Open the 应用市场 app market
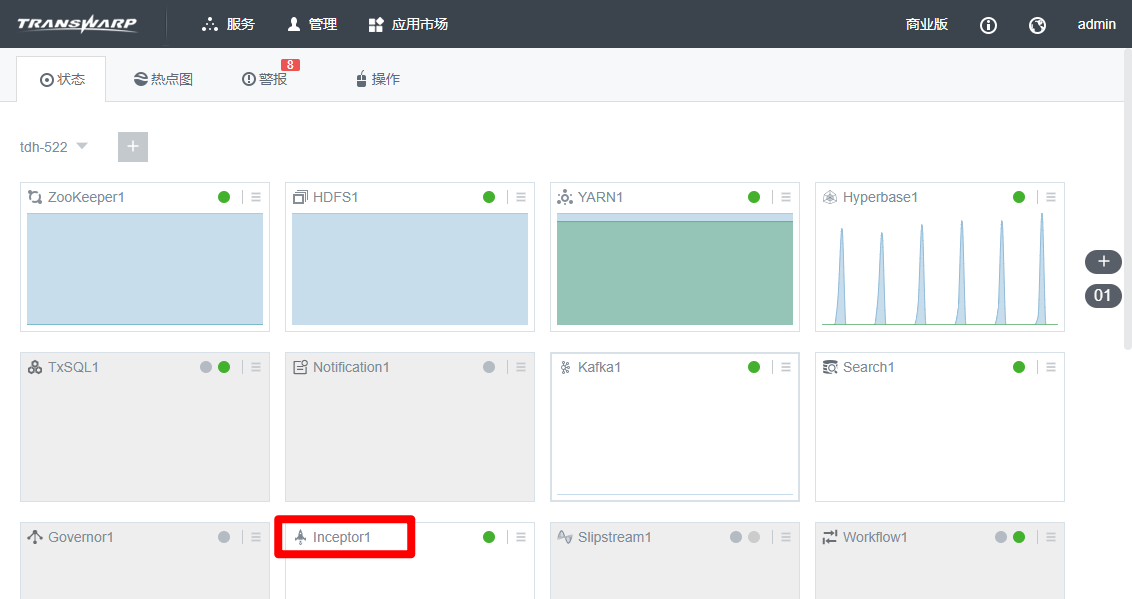The height and width of the screenshot is (599, 1132). click(408, 24)
